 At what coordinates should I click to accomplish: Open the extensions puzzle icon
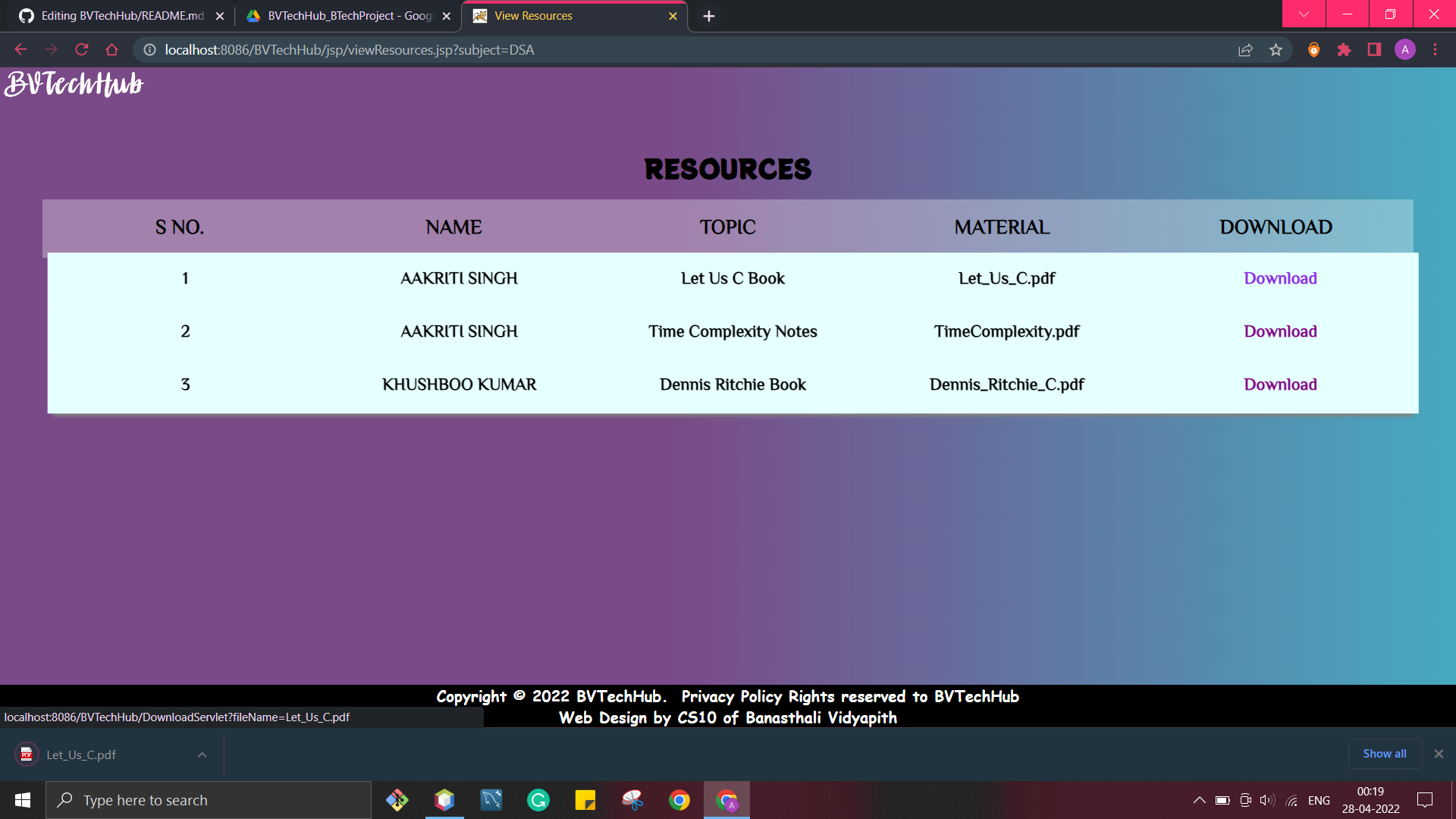coord(1344,50)
